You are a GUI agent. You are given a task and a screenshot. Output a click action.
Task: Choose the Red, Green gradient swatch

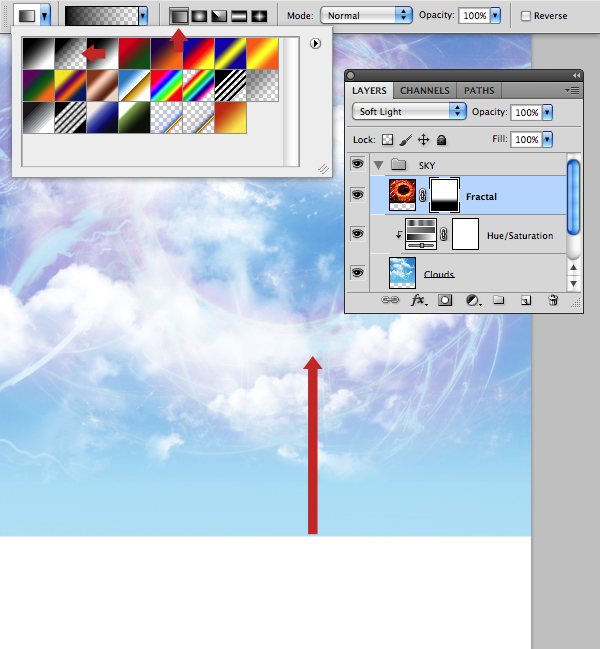[134, 54]
